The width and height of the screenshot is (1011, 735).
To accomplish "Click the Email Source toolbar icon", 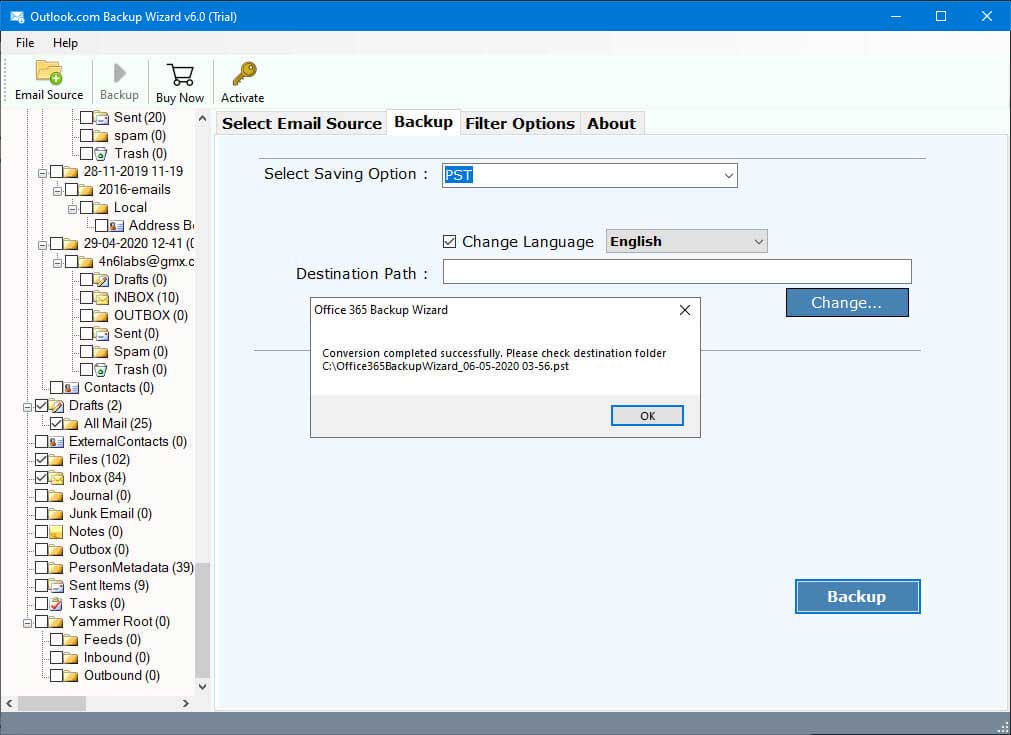I will coord(49,72).
